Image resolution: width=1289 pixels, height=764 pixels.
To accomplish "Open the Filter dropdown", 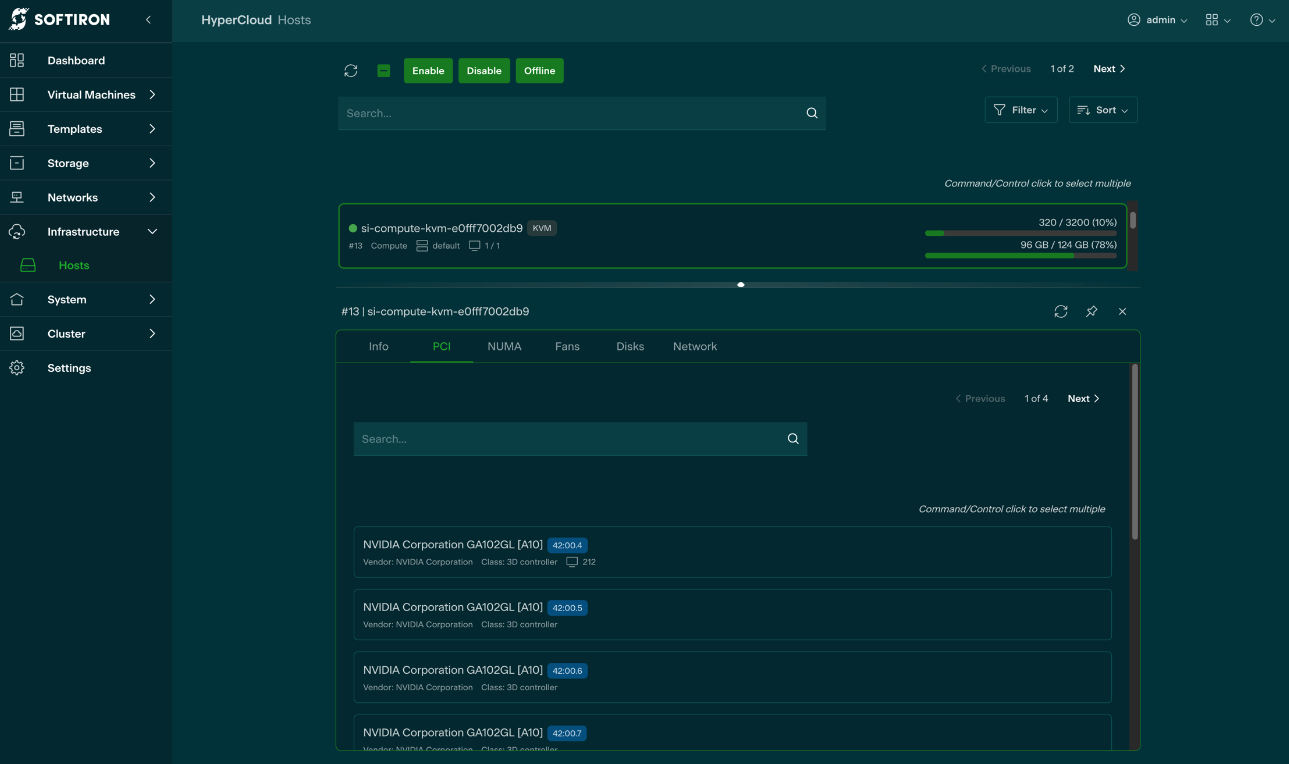I will (1021, 110).
